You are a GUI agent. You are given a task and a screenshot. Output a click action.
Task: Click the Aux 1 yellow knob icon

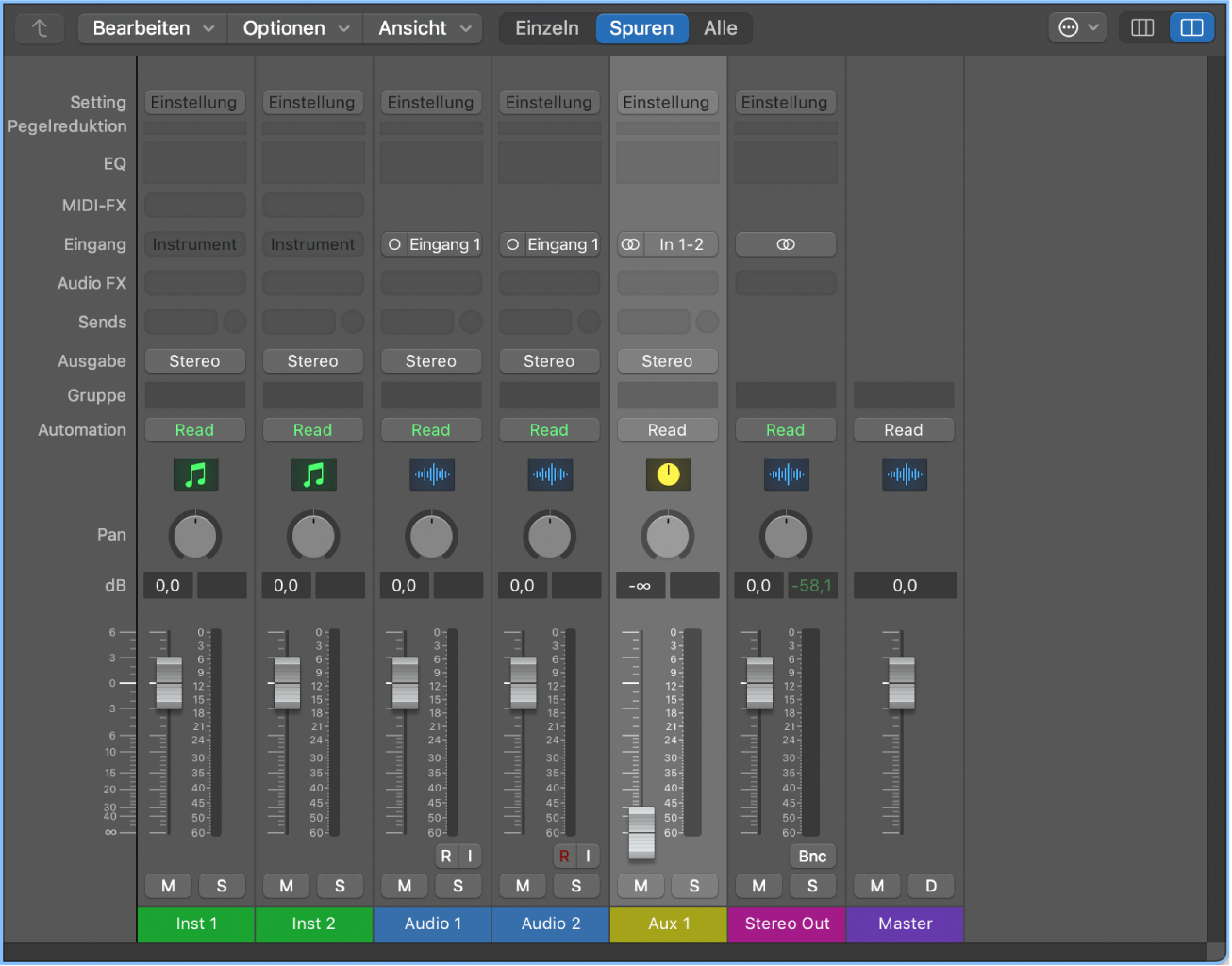coord(668,475)
